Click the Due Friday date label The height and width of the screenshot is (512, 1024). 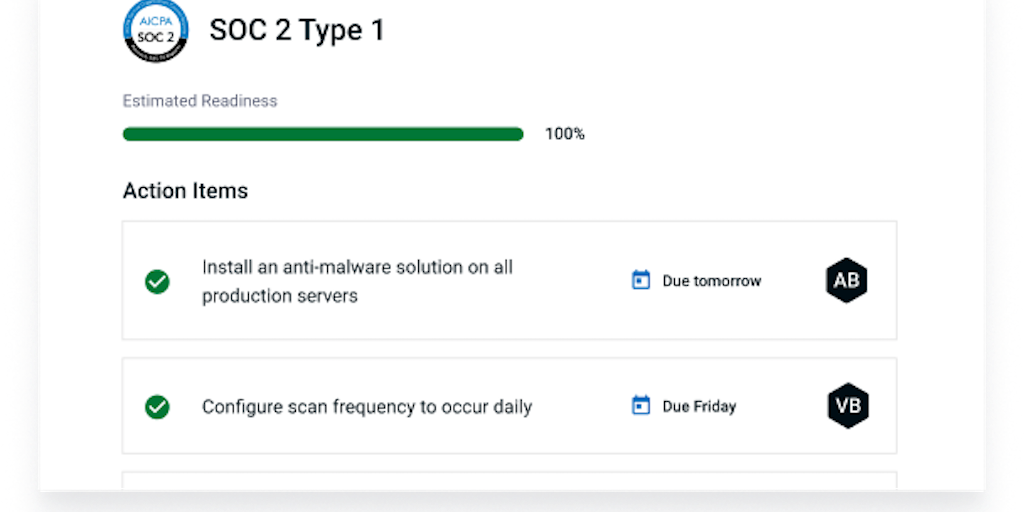click(699, 406)
